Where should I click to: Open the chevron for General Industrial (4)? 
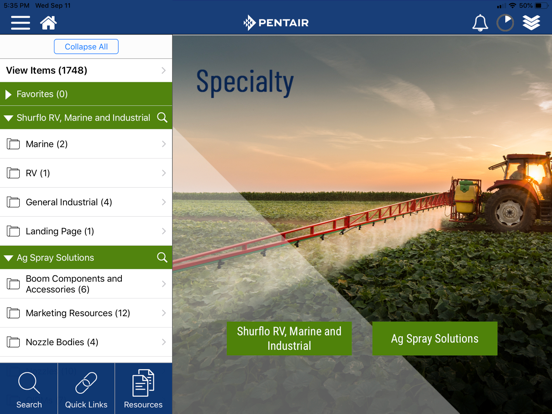pos(164,202)
